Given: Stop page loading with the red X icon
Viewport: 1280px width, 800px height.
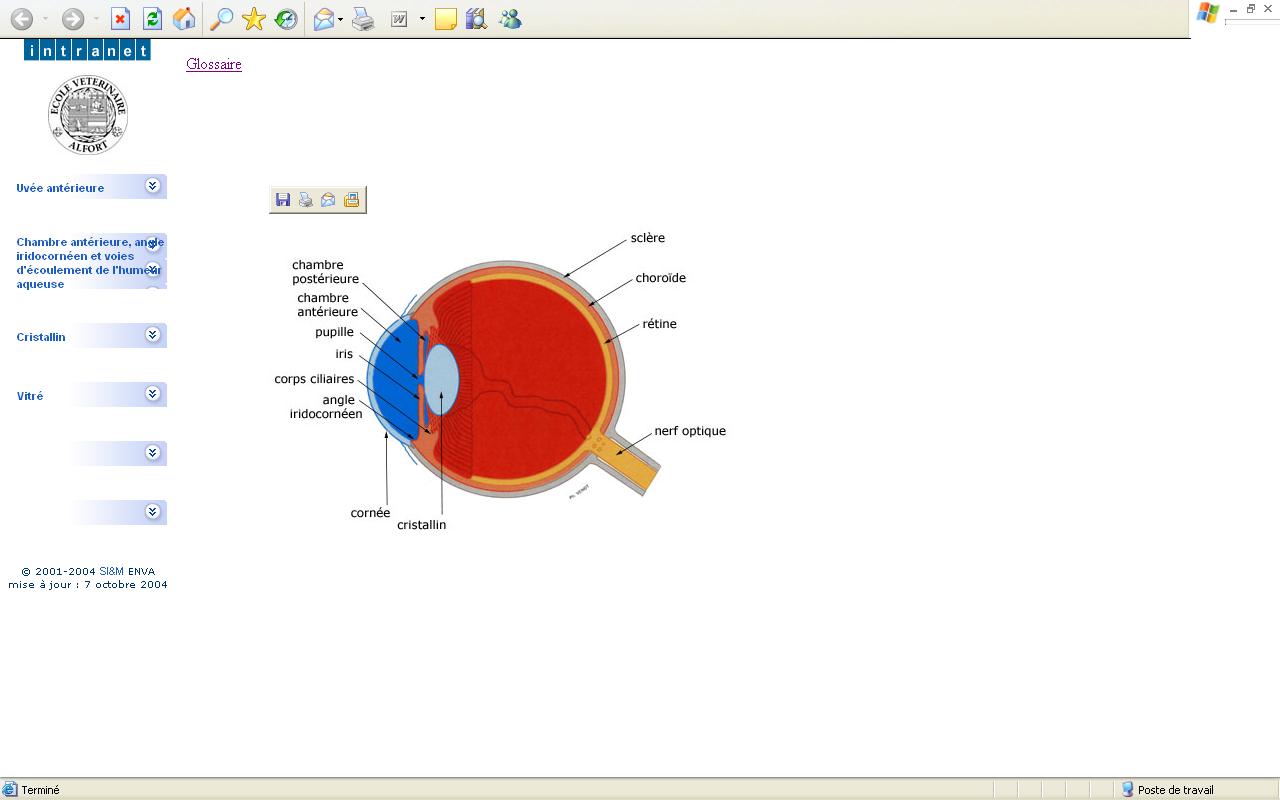Looking at the screenshot, I should click(120, 19).
